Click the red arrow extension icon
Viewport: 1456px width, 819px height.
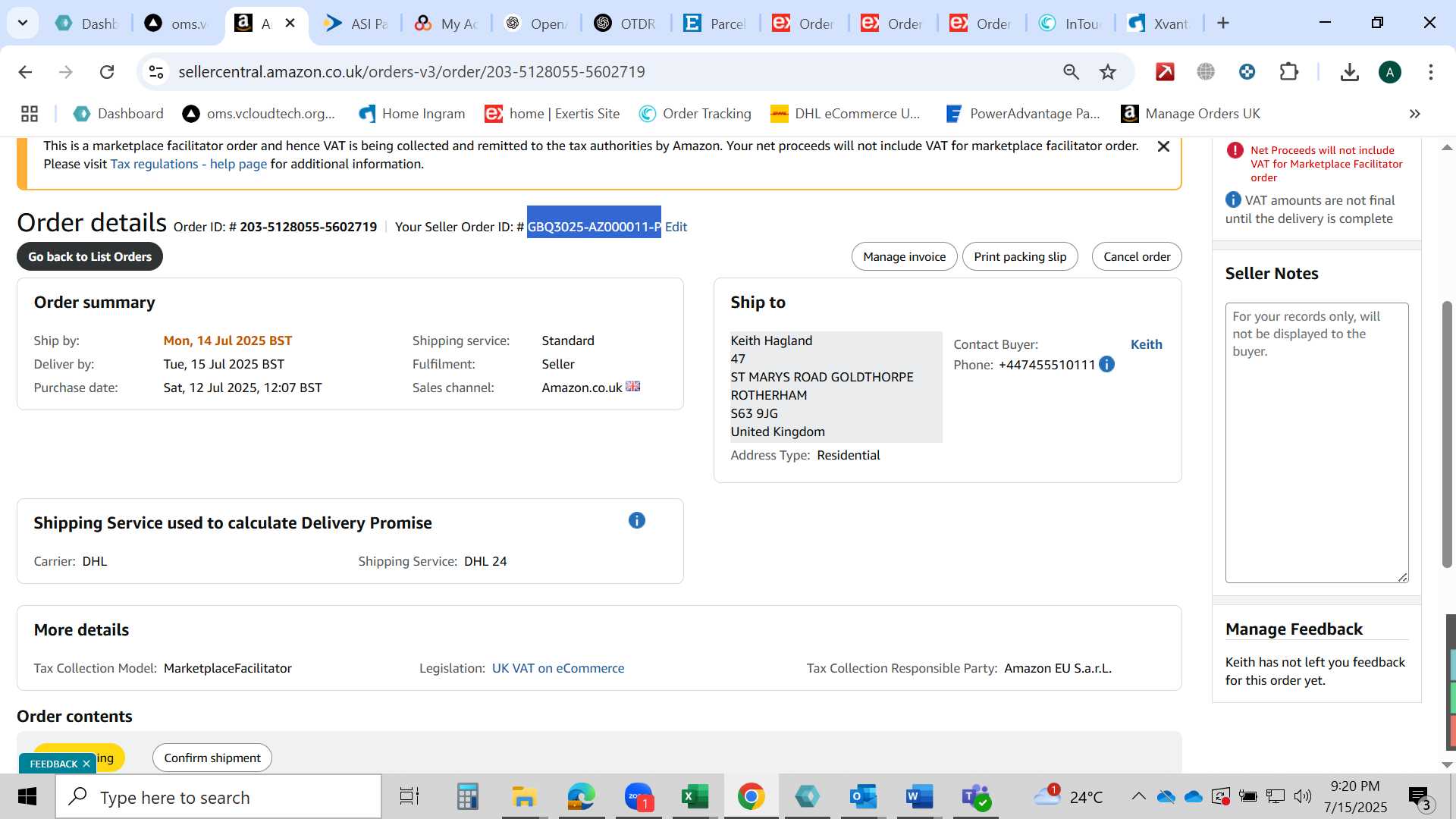coord(1165,72)
